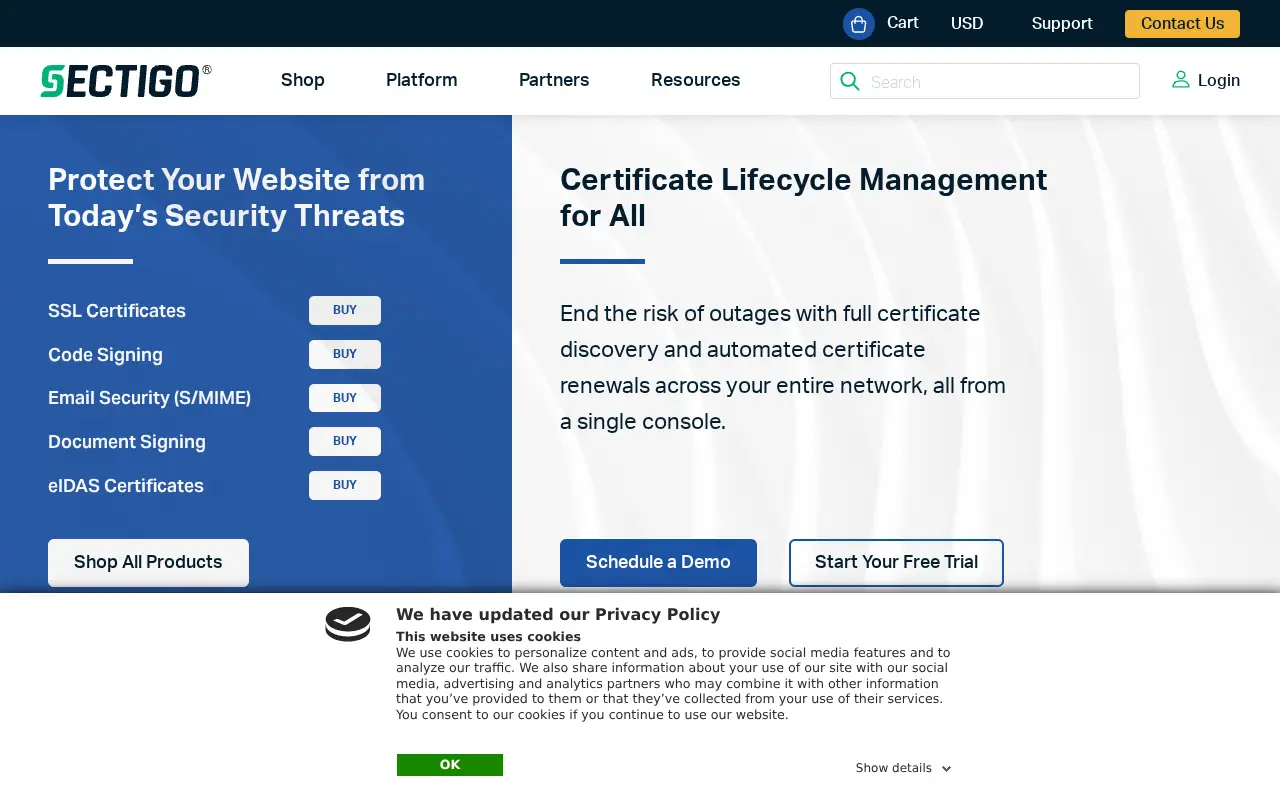Expand cookie details via the chevron

(946, 769)
